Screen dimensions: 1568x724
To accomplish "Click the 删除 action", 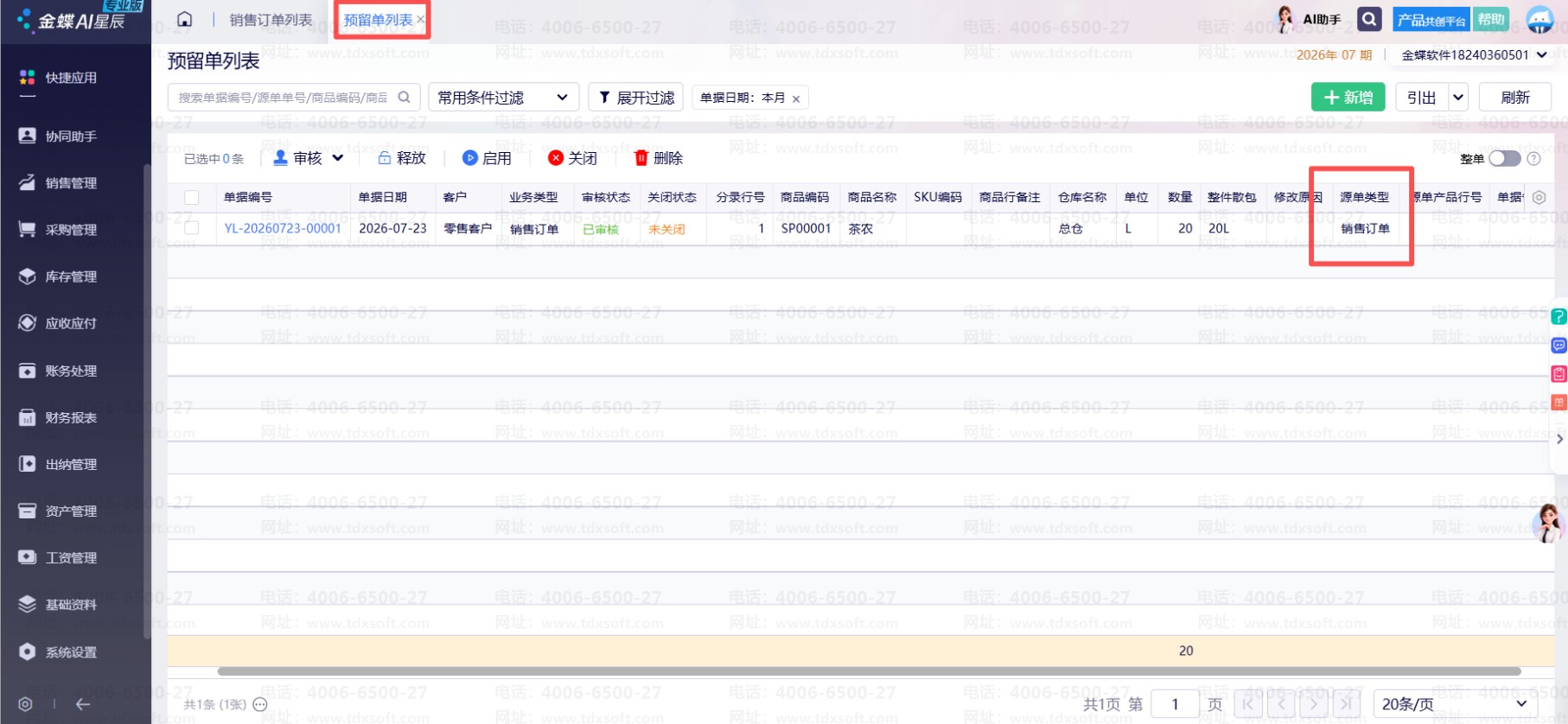I will (659, 158).
